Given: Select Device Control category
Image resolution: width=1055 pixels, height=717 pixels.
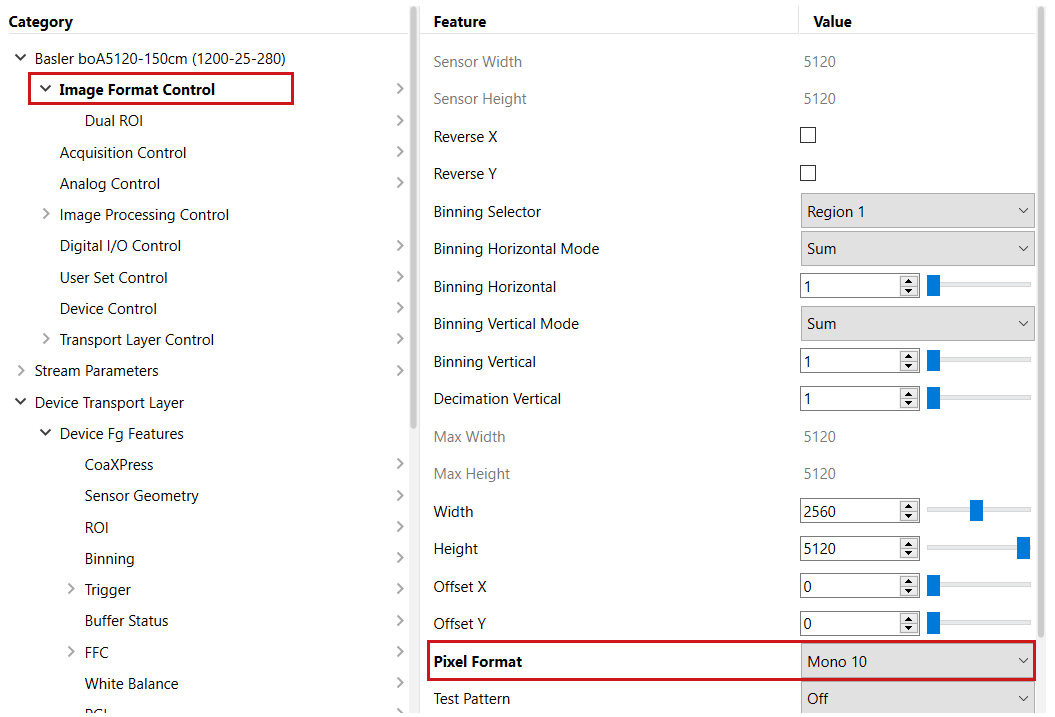Looking at the screenshot, I should 108,309.
